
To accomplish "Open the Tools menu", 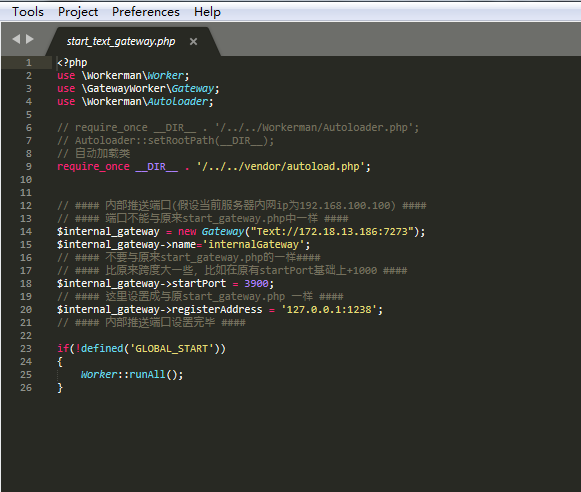I will coord(28,11).
